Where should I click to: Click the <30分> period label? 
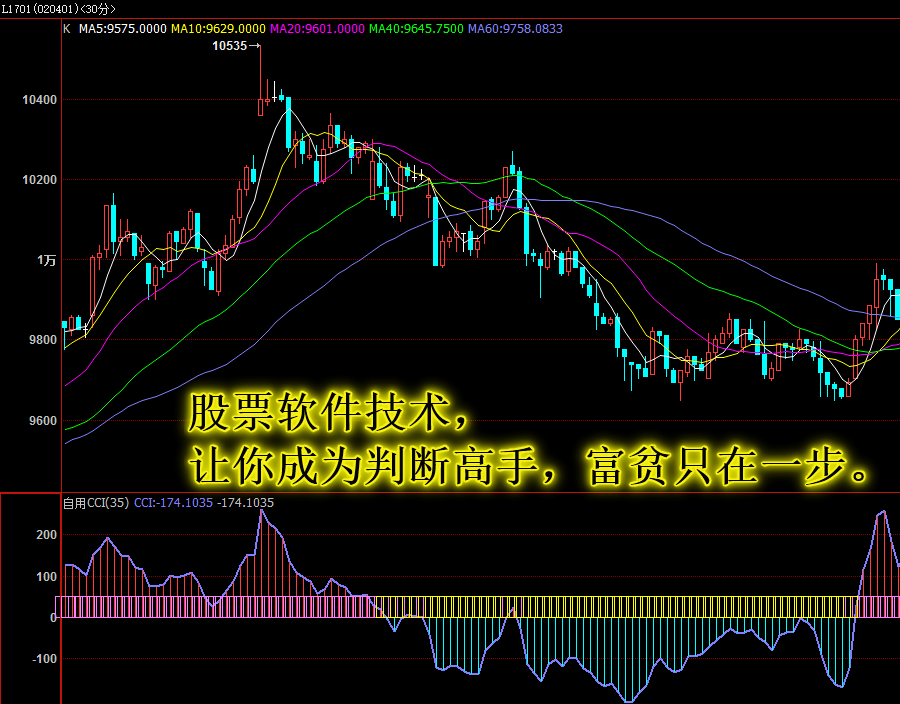point(98,9)
